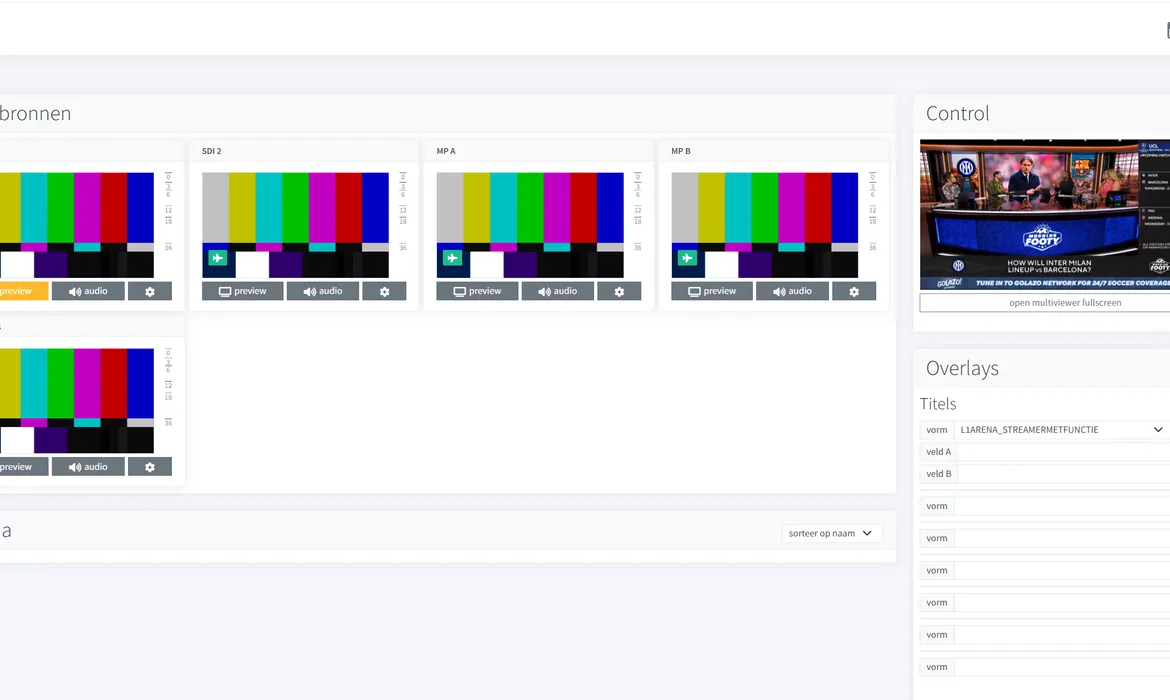The width and height of the screenshot is (1170, 700).
Task: Open the gear settings for MP A
Action: tap(619, 291)
